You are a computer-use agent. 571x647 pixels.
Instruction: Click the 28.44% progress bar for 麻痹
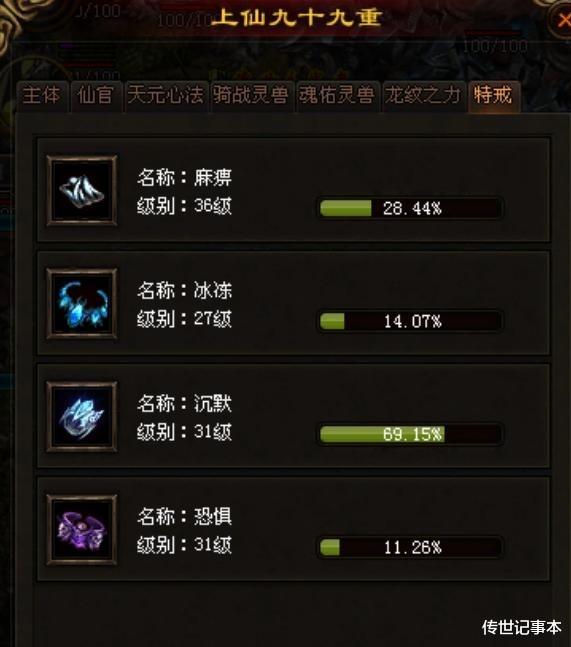(411, 208)
